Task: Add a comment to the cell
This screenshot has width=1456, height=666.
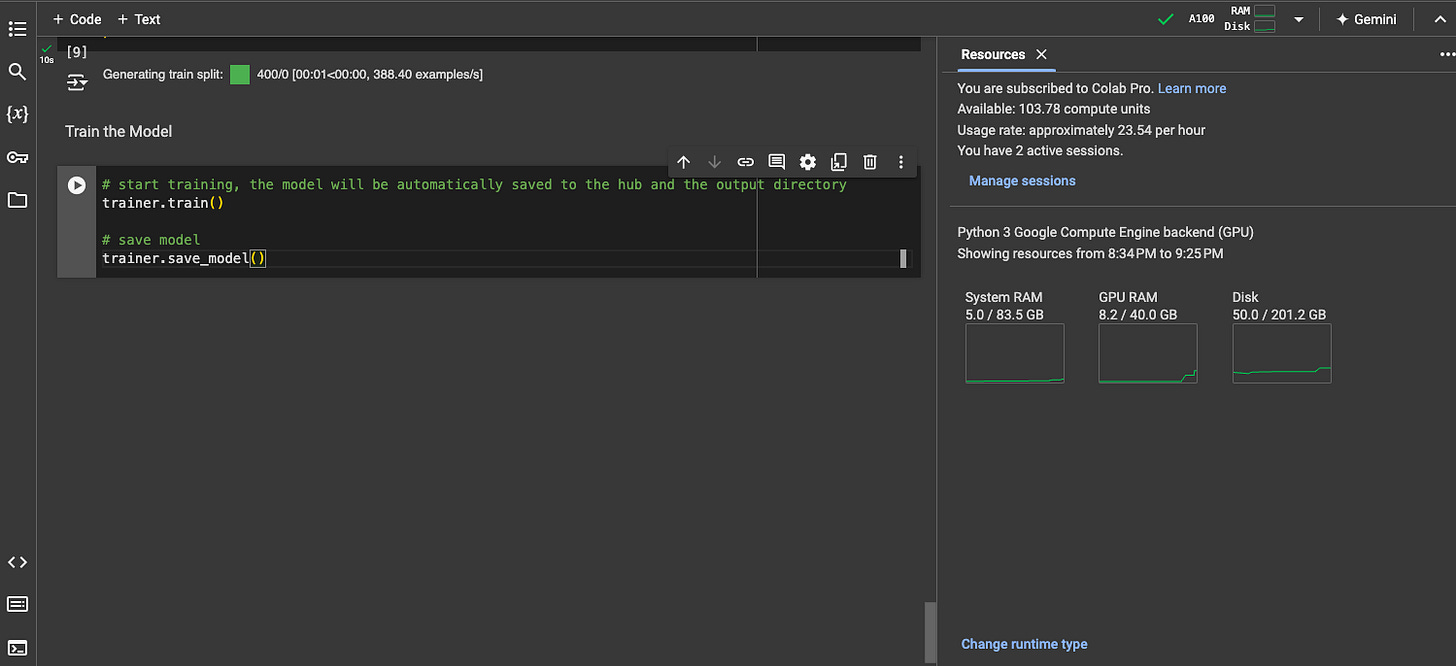Action: point(776,162)
